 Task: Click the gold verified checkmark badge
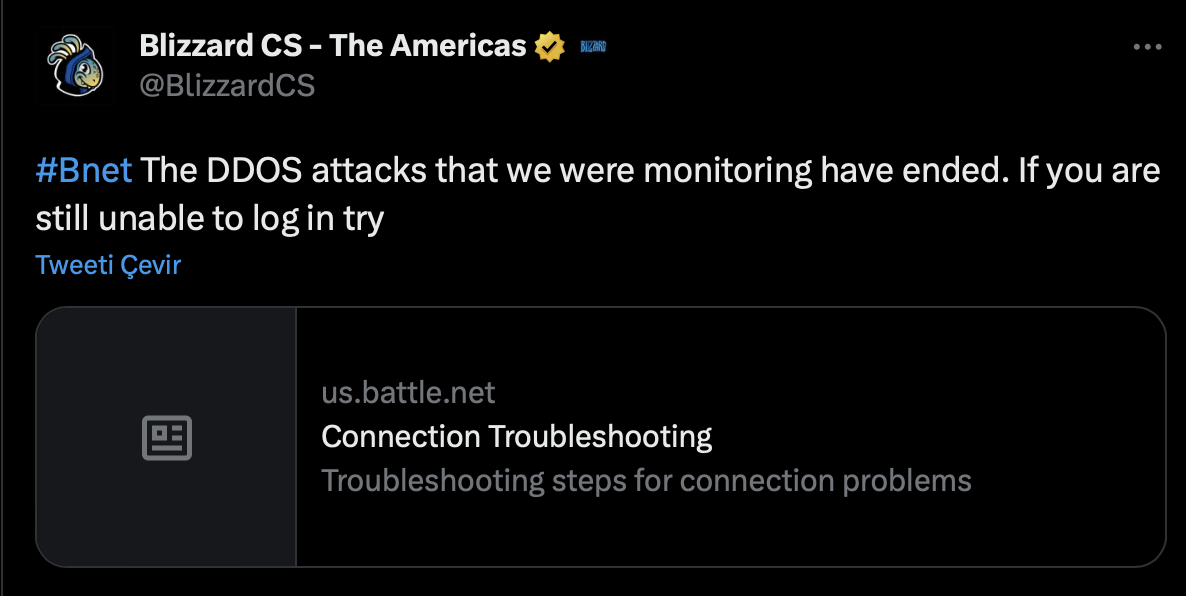pos(548,46)
